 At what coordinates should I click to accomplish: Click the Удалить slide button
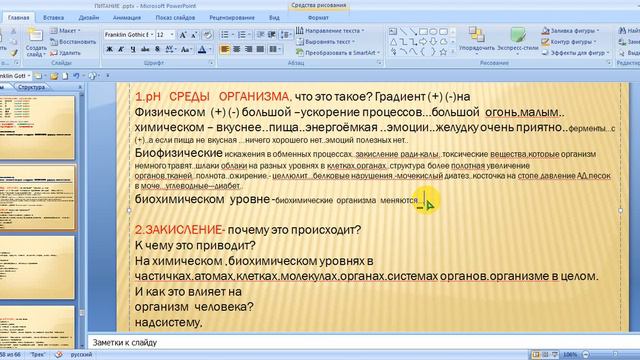[x=65, y=53]
